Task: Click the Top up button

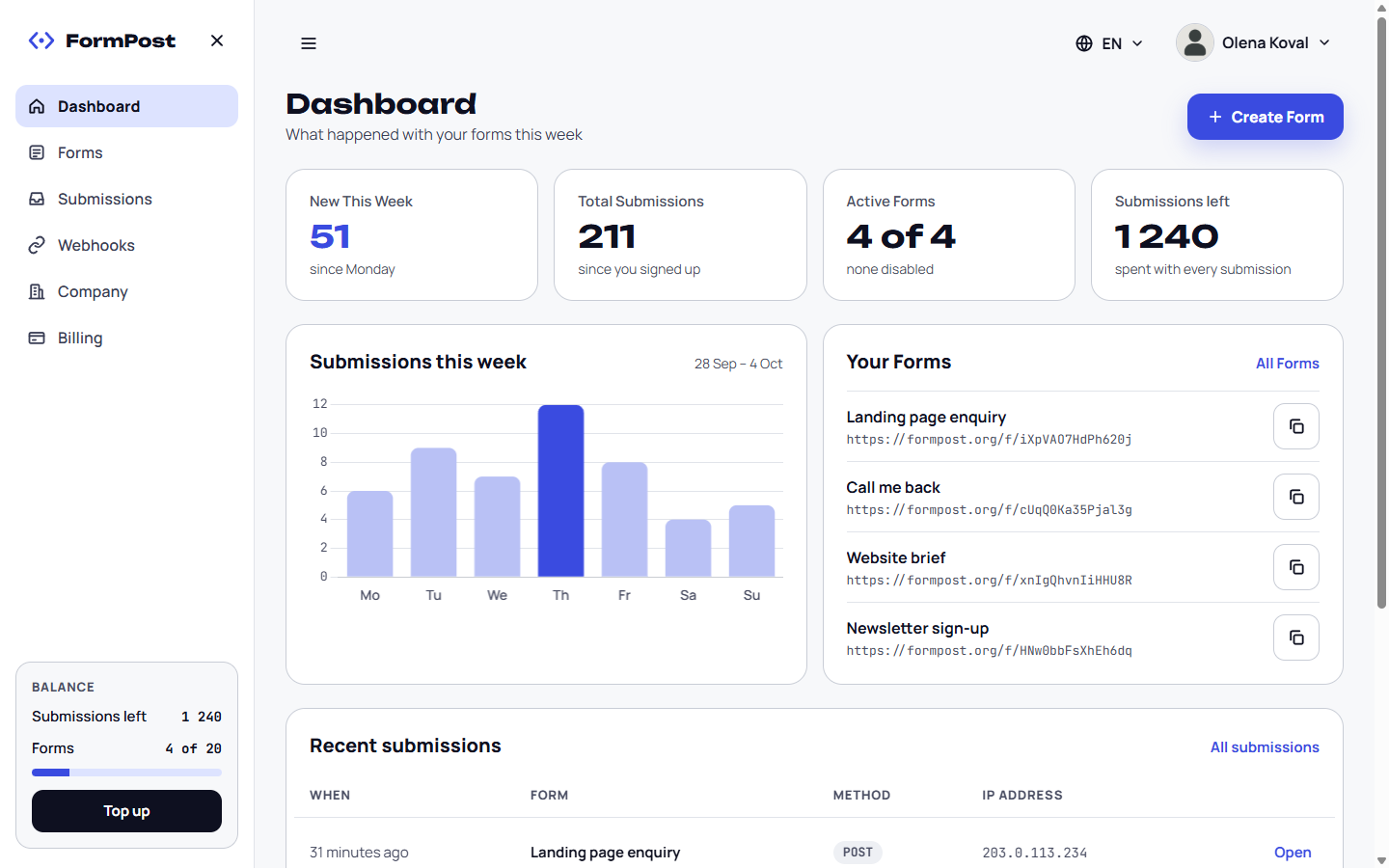Action: coord(126,811)
